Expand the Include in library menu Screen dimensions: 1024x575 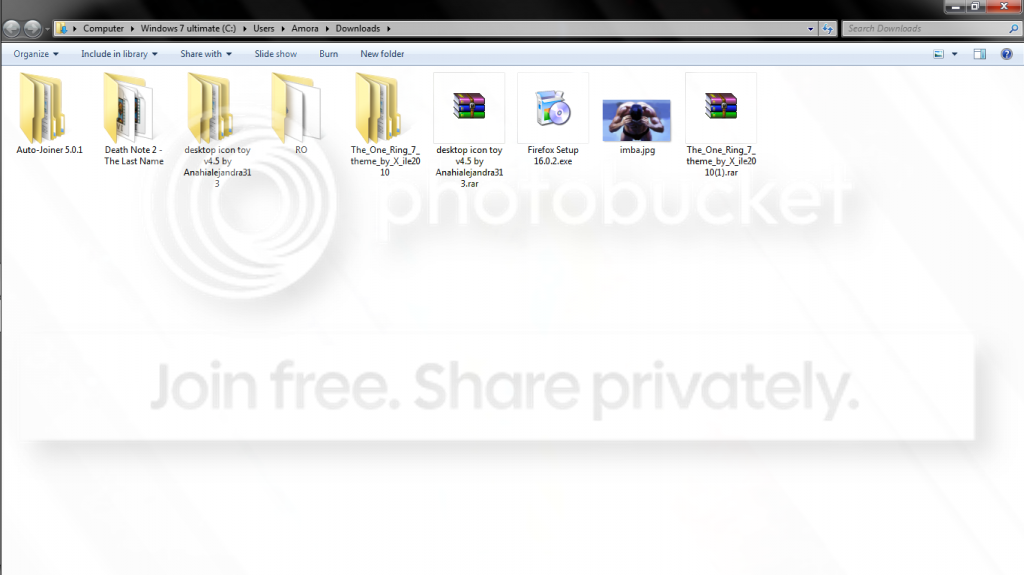[x=119, y=54]
